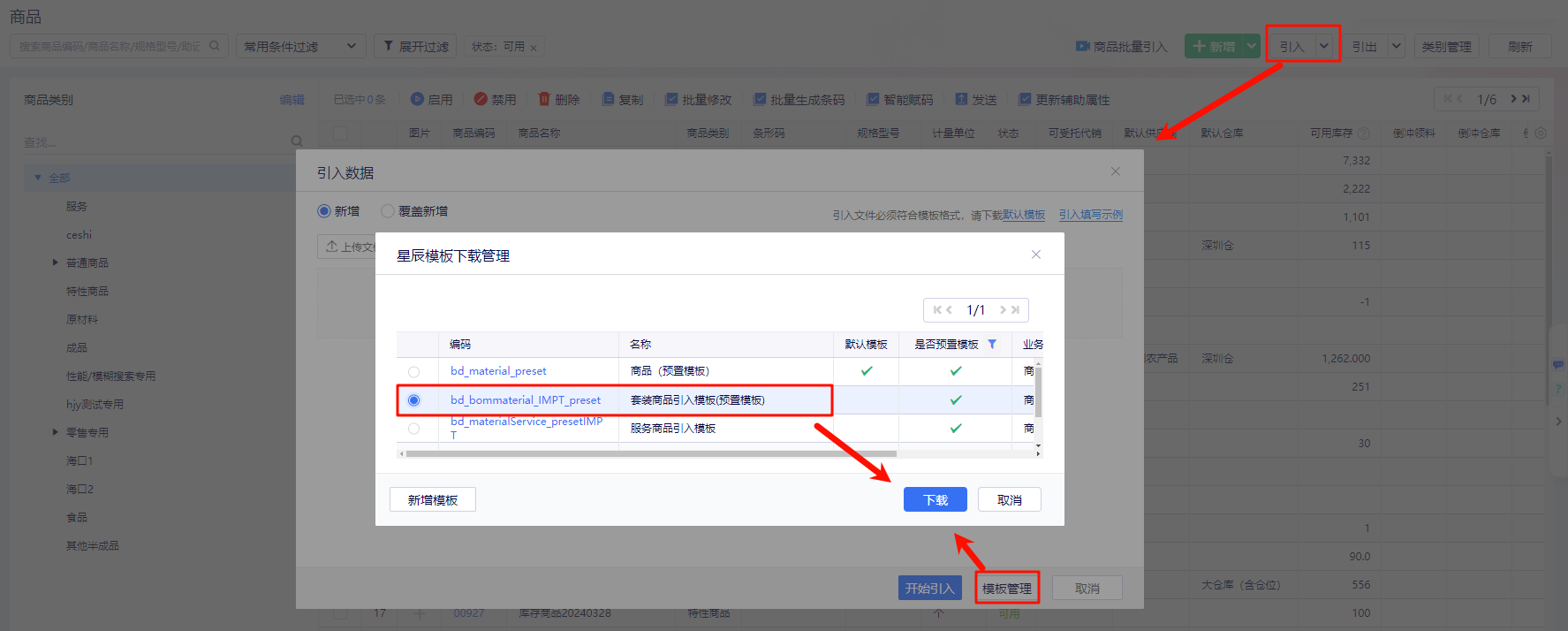
Task: Collapse the 全部 category tree node
Action: coord(38,178)
